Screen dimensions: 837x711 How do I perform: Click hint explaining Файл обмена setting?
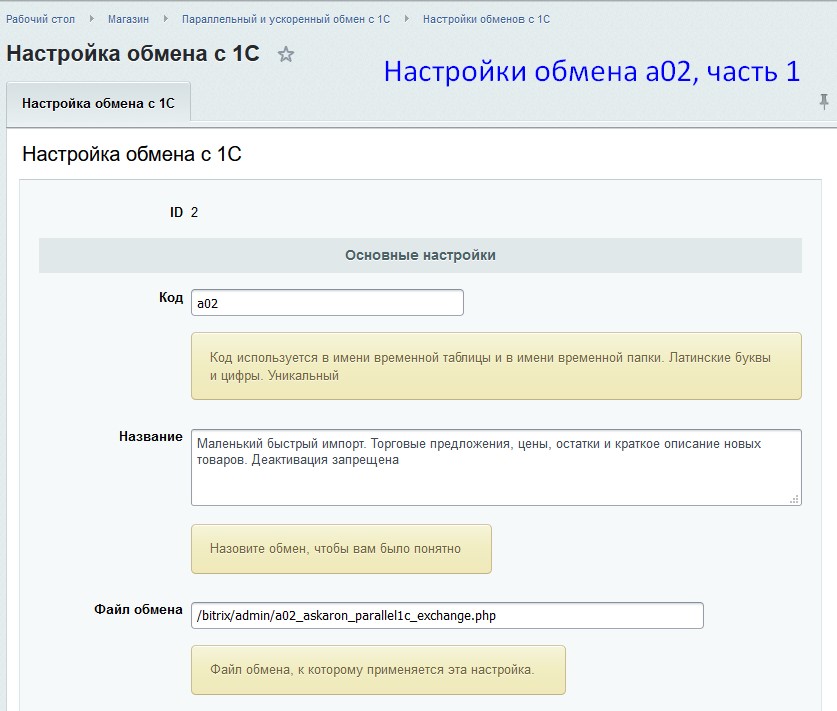pos(378,670)
